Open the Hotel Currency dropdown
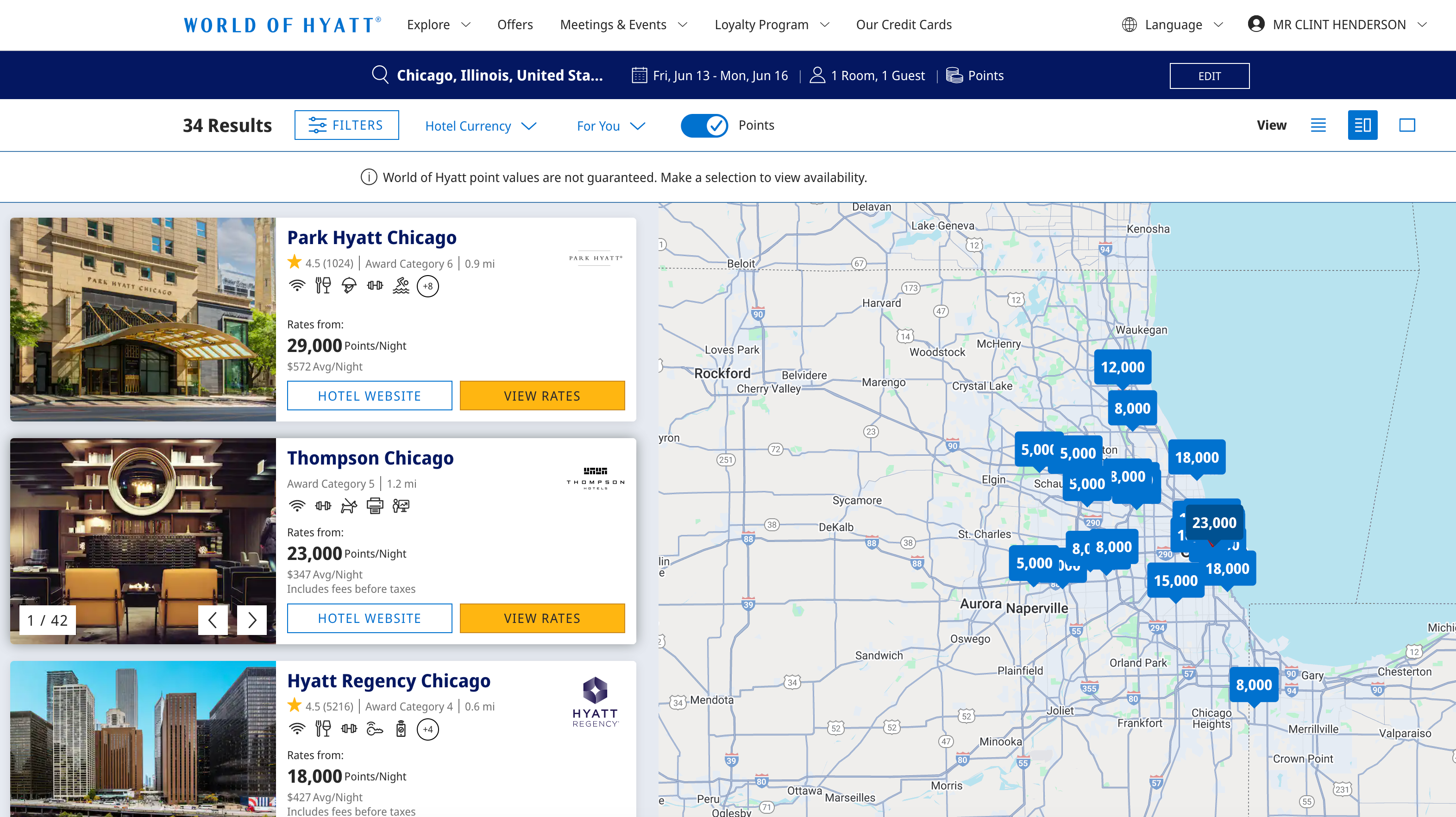Screen dimensions: 1456x817 coord(480,126)
